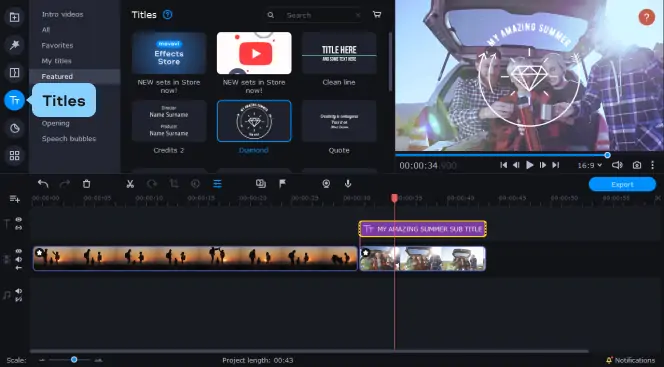
Task: Select the Intro videos category
Action: pos(62,14)
